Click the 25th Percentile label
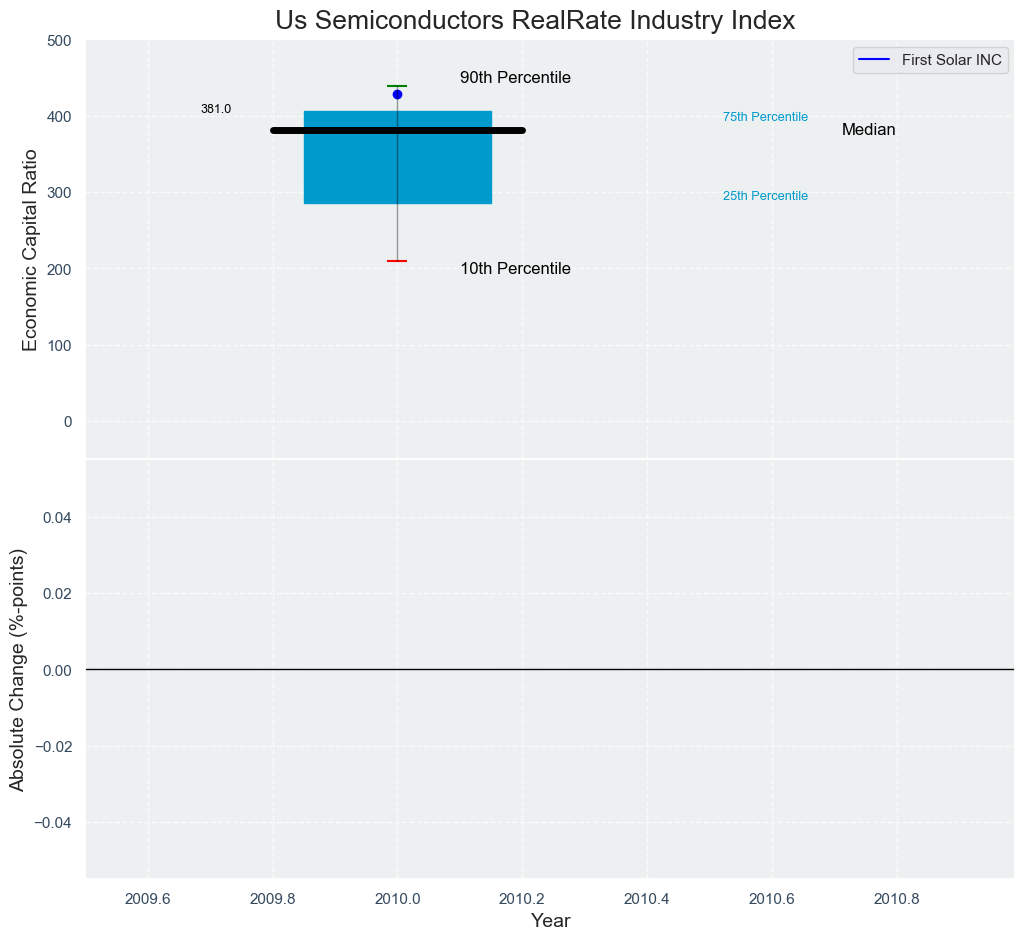 765,196
